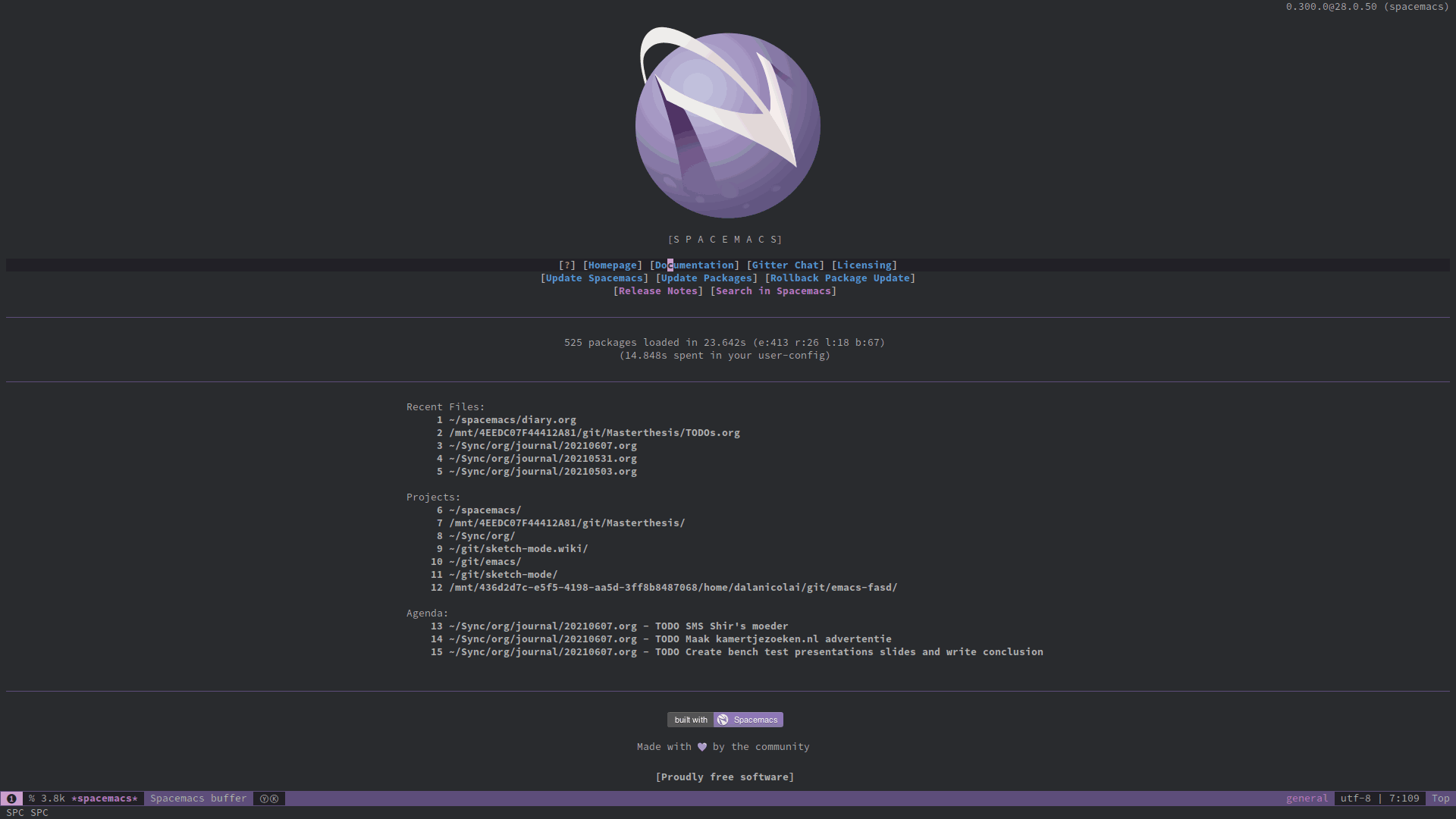1456x819 pixels.
Task: Open recent file journal/20210503.org
Action: click(x=543, y=472)
